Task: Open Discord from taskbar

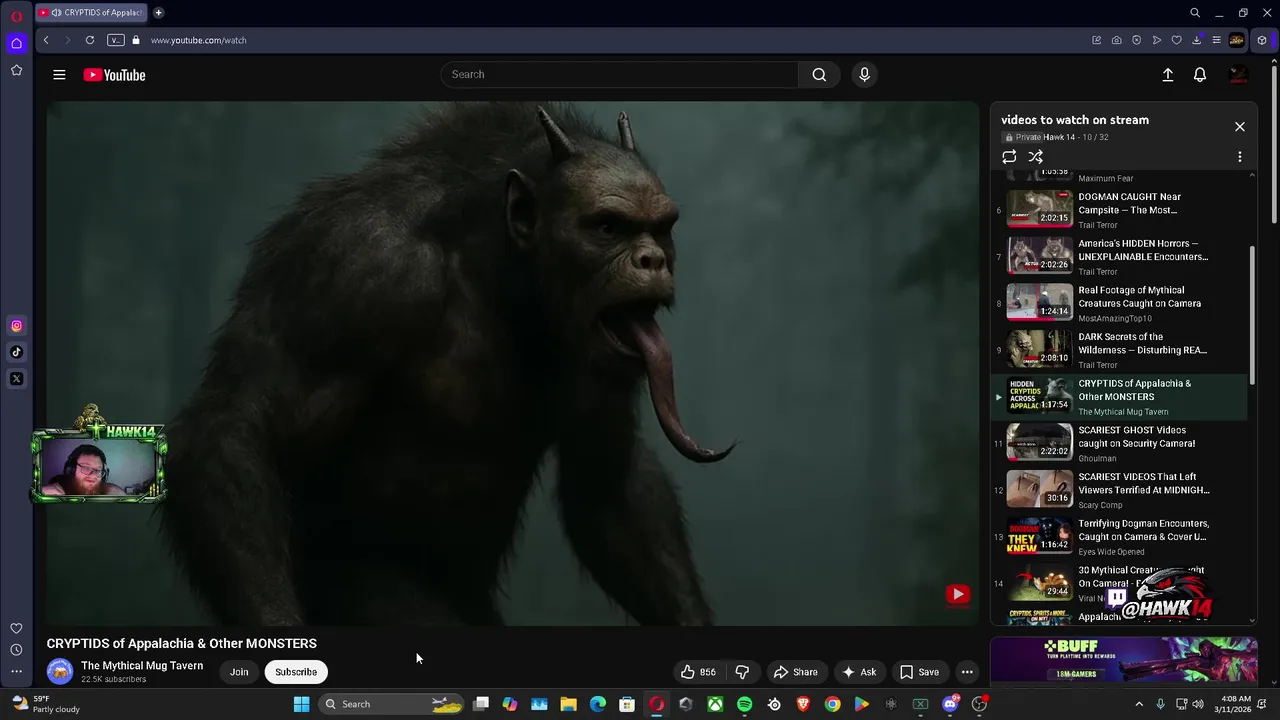Action: click(950, 704)
